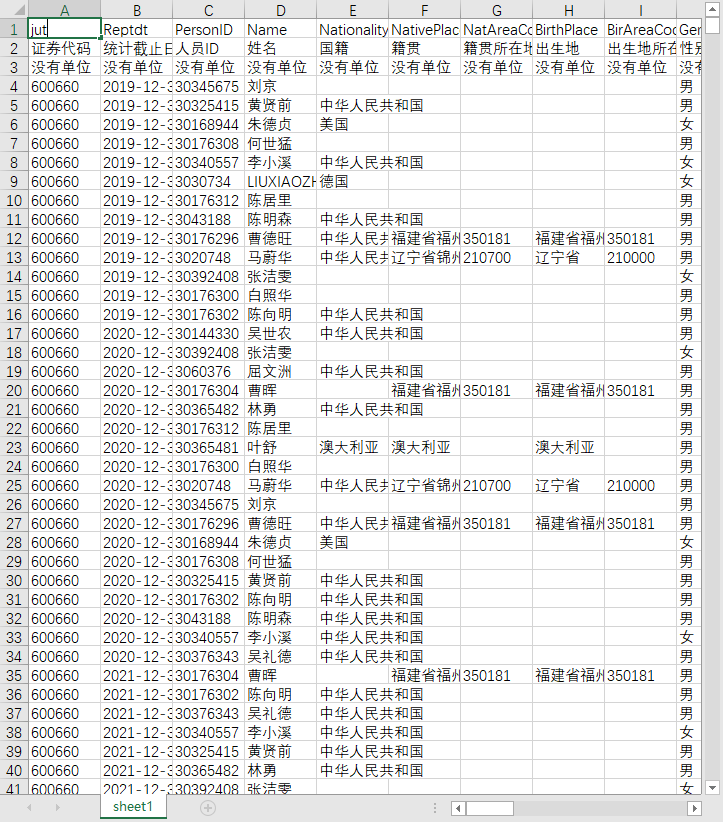Click vertical scrollbar up arrow
The height and width of the screenshot is (822, 723).
(x=712, y=9)
